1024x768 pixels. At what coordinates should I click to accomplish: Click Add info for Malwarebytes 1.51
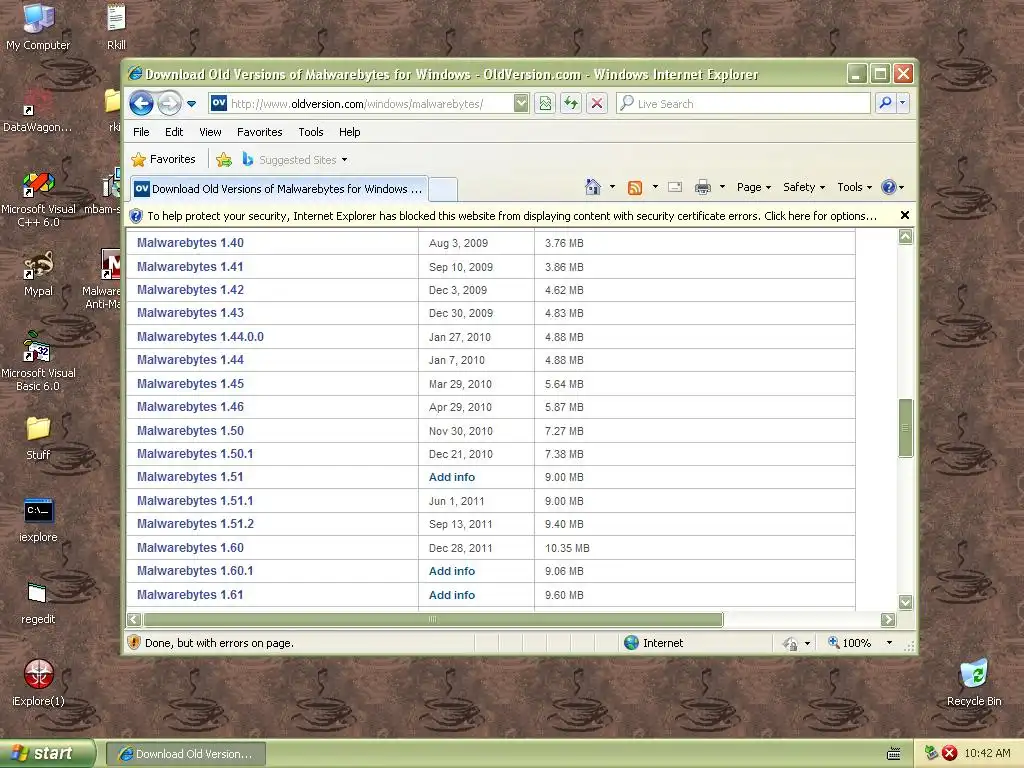pyautogui.click(x=452, y=477)
